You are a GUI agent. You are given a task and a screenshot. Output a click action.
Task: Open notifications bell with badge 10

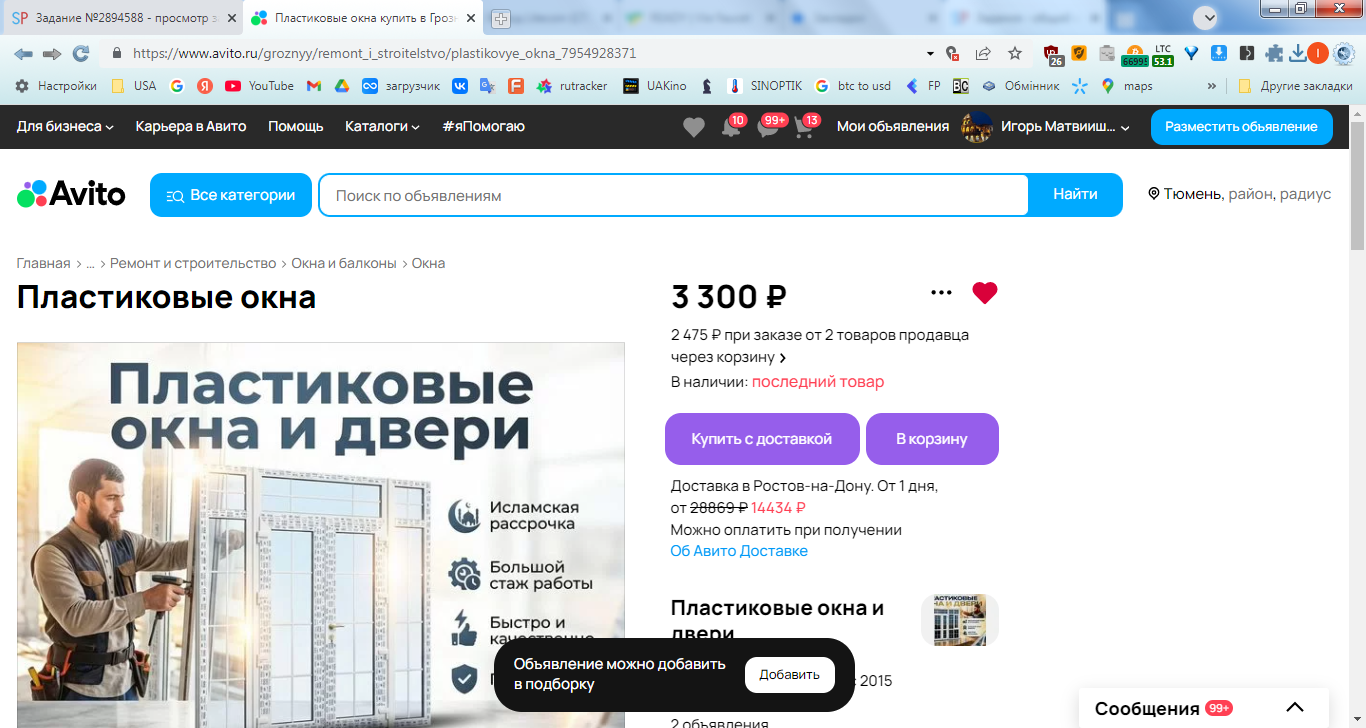pyautogui.click(x=731, y=128)
